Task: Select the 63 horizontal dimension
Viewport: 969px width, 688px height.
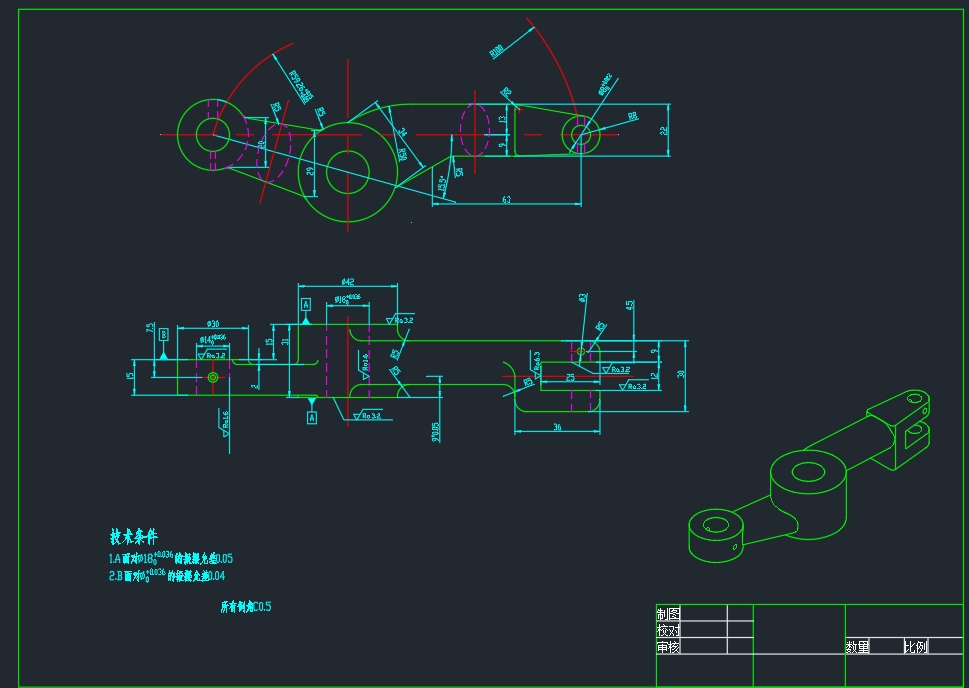Action: click(x=507, y=200)
